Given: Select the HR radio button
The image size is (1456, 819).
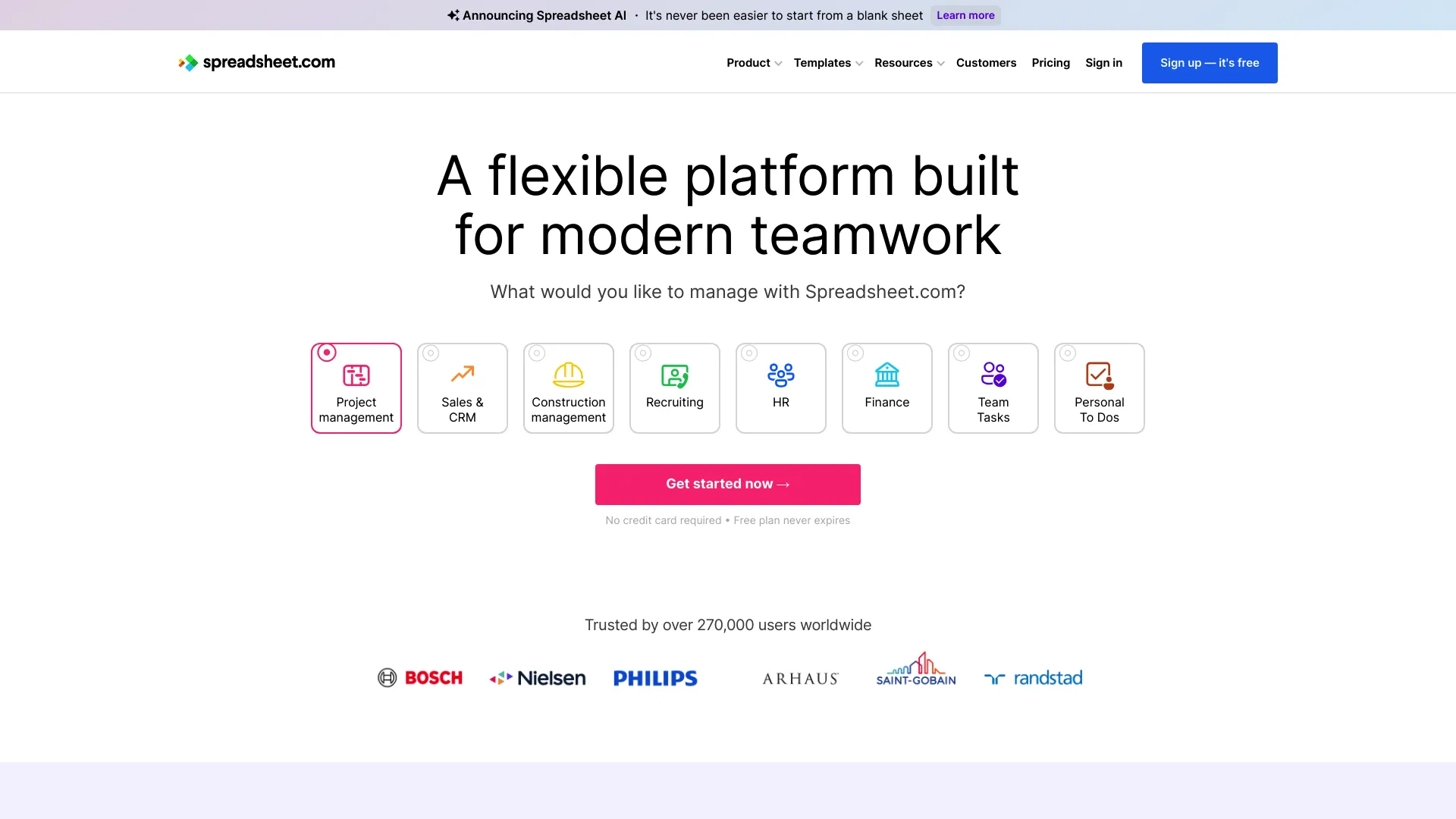Looking at the screenshot, I should 749,353.
